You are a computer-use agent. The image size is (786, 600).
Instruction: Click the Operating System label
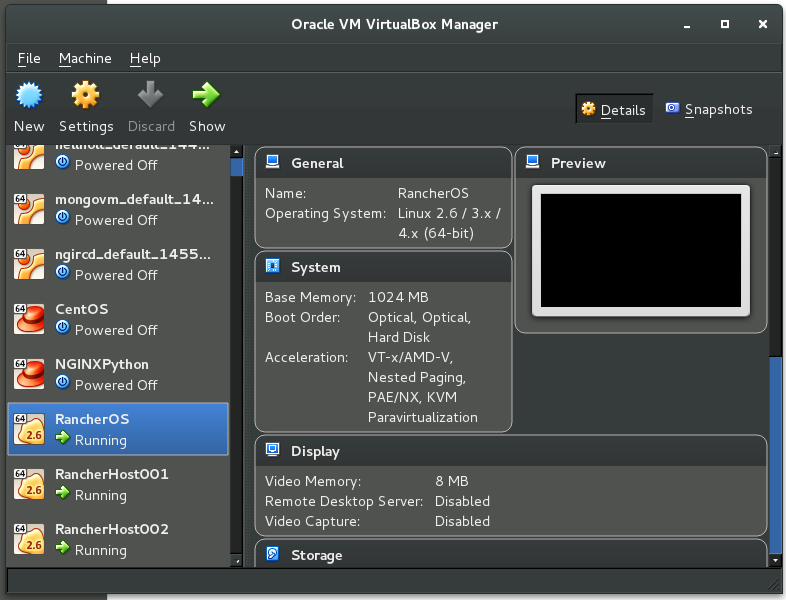point(325,214)
